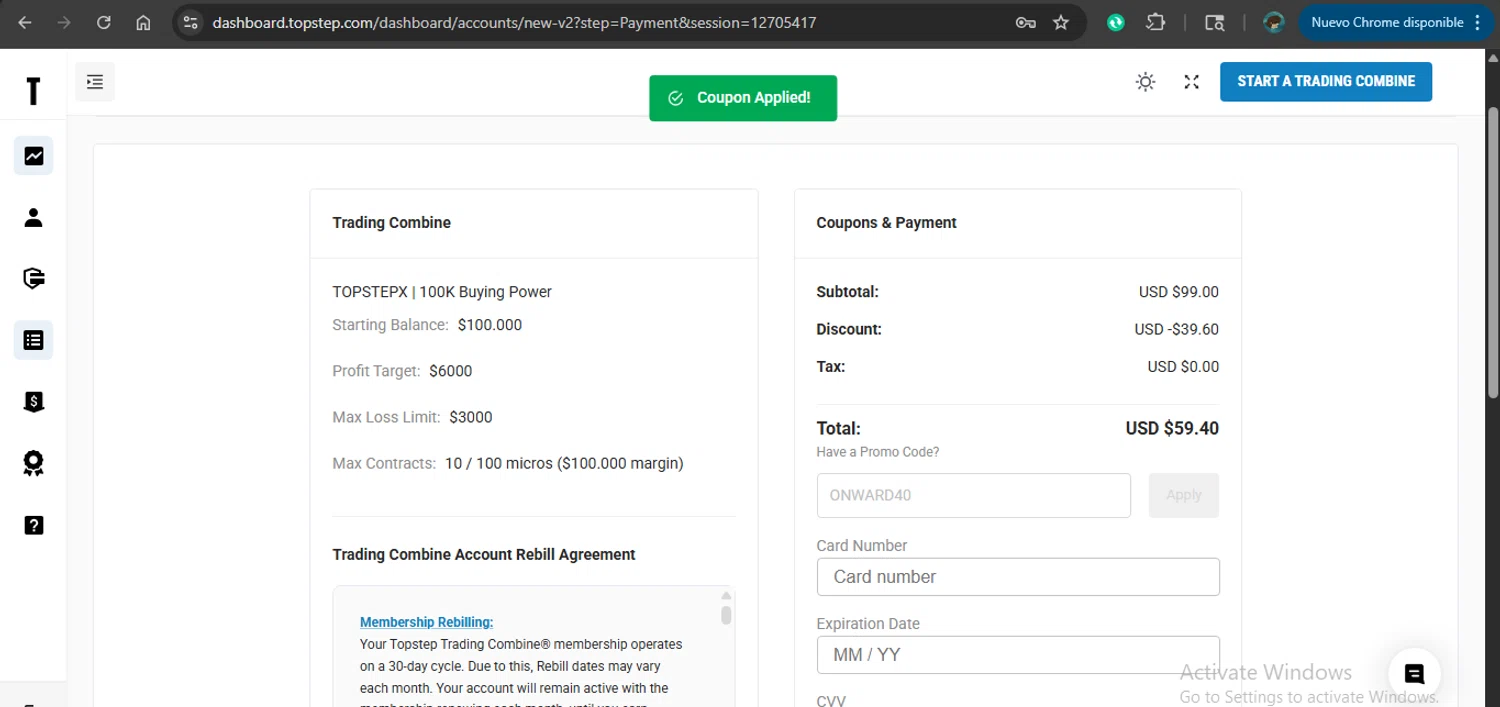Open the live chat bubble
The height and width of the screenshot is (707, 1500).
tap(1414, 674)
